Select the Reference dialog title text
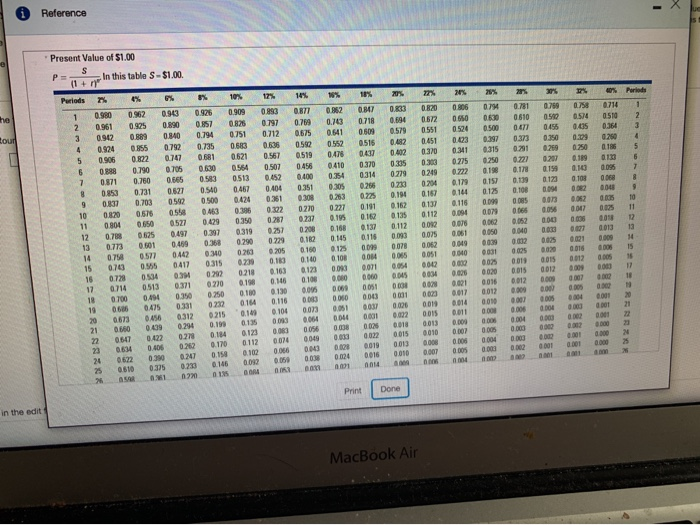This screenshot has height=525, width=700. (64, 13)
